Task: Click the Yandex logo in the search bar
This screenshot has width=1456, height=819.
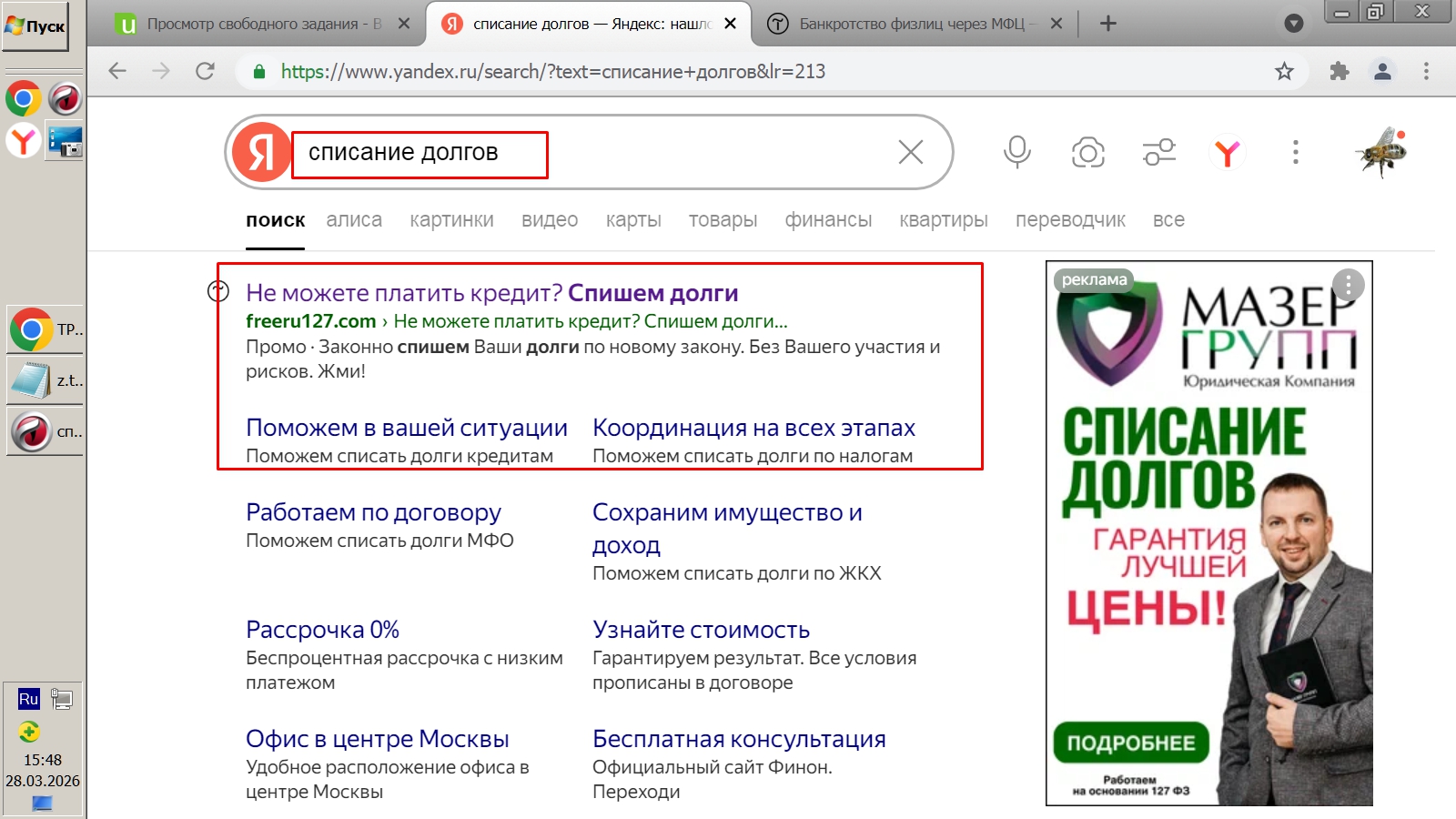Action: tap(261, 152)
